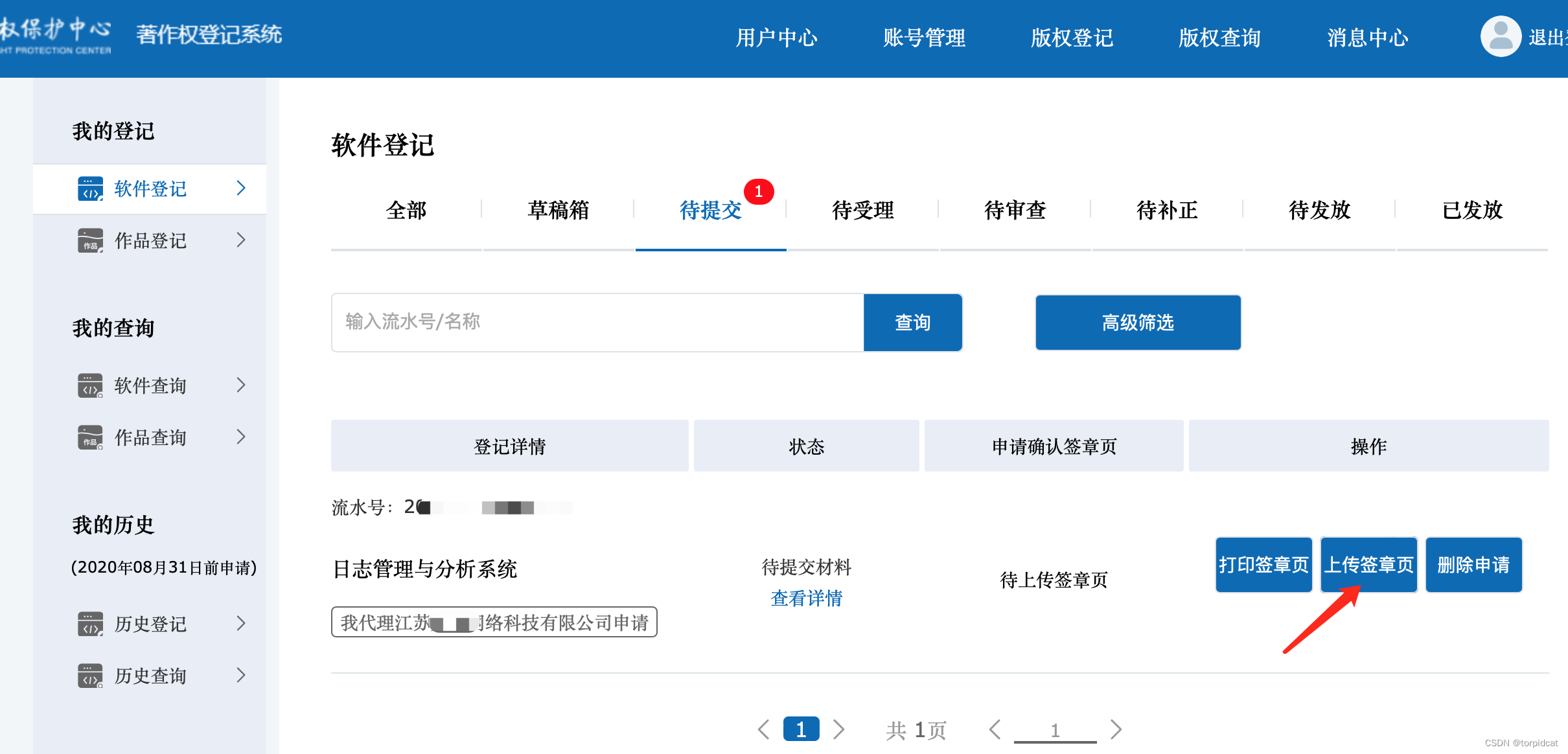Switch to the 待审查 tab
The height and width of the screenshot is (754, 1568).
click(1015, 211)
